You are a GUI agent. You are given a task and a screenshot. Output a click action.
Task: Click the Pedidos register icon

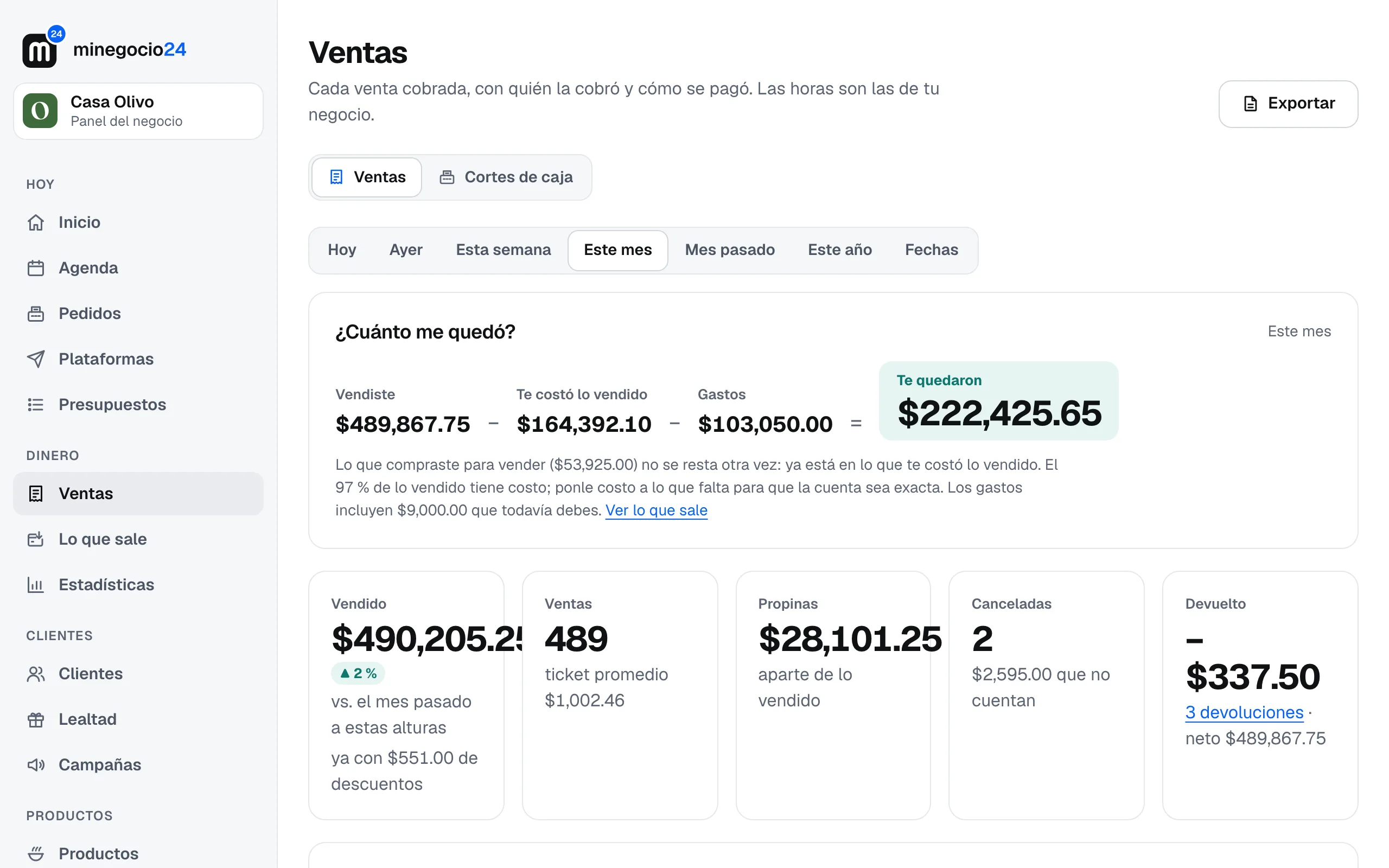tap(36, 314)
